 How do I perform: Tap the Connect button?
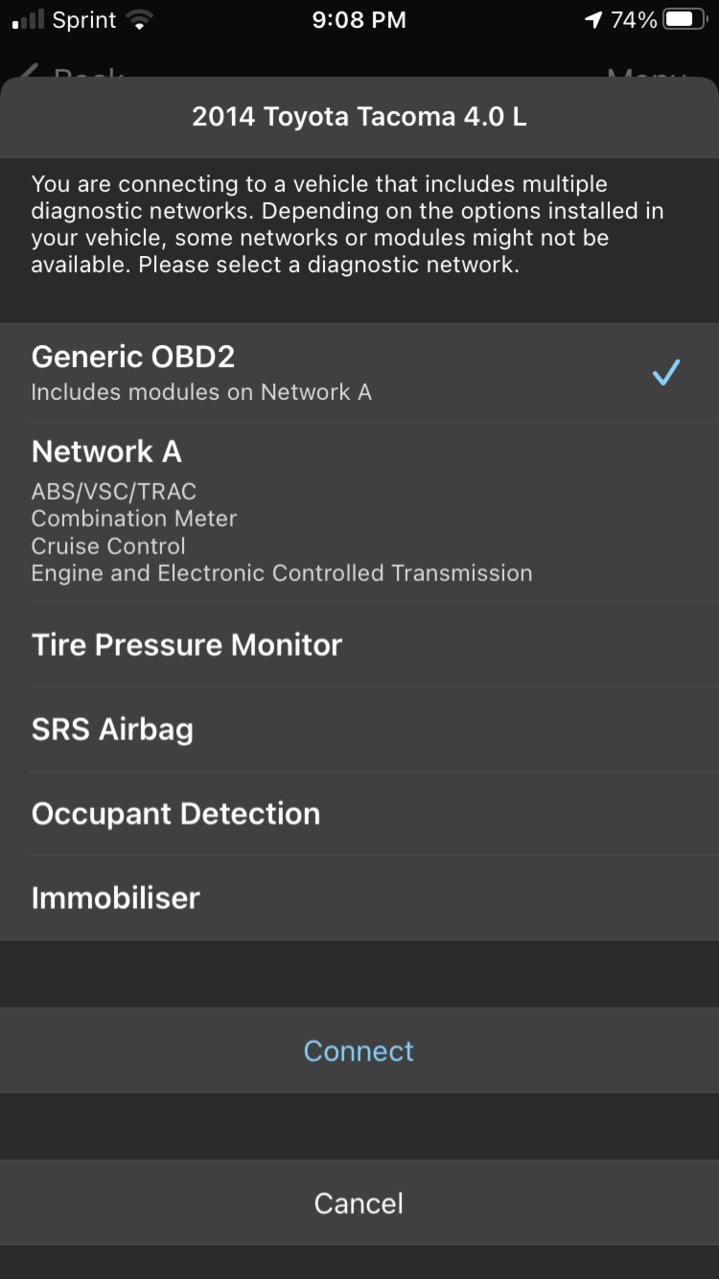(359, 1050)
